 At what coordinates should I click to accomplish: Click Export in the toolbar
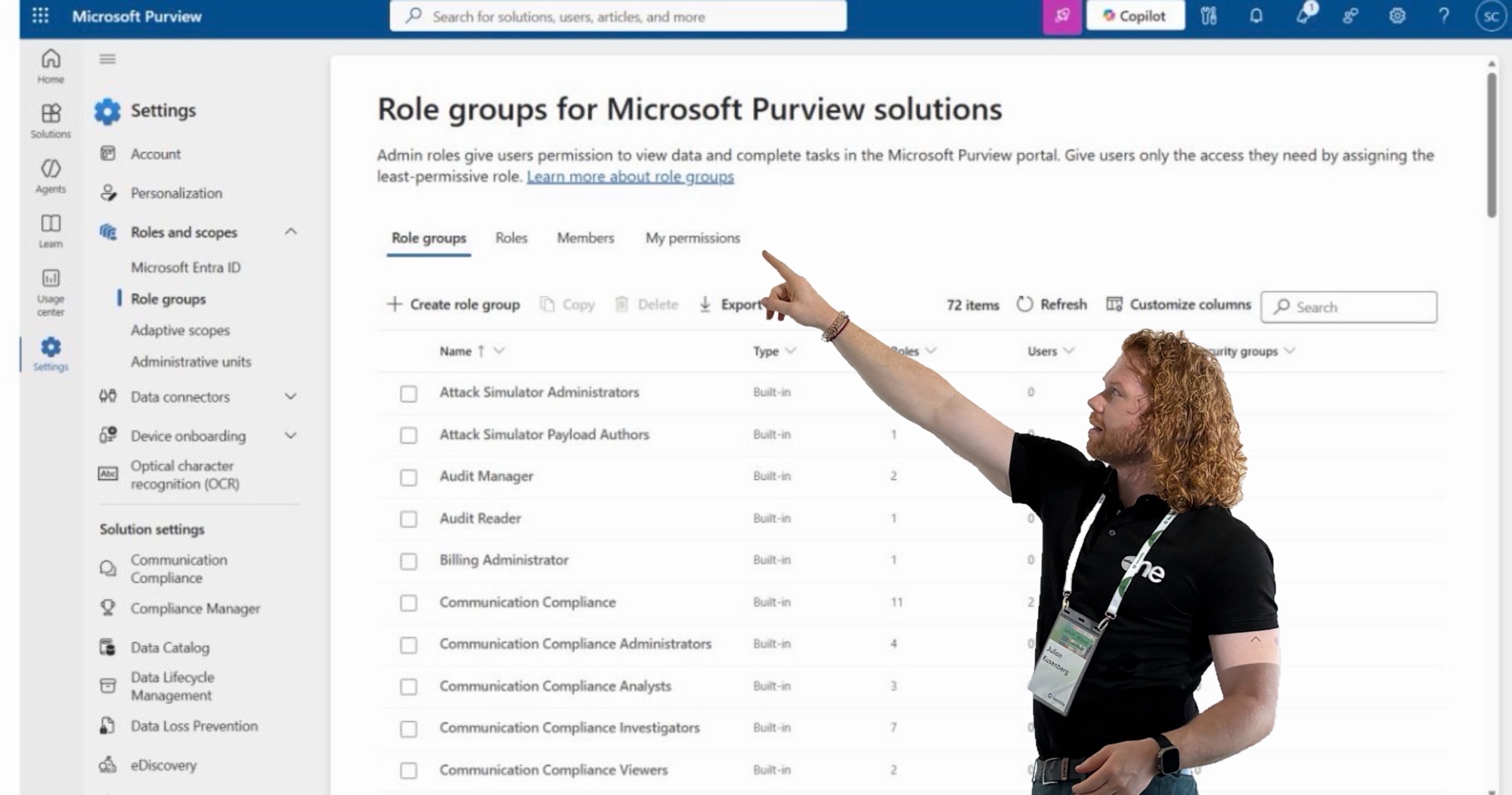click(731, 305)
